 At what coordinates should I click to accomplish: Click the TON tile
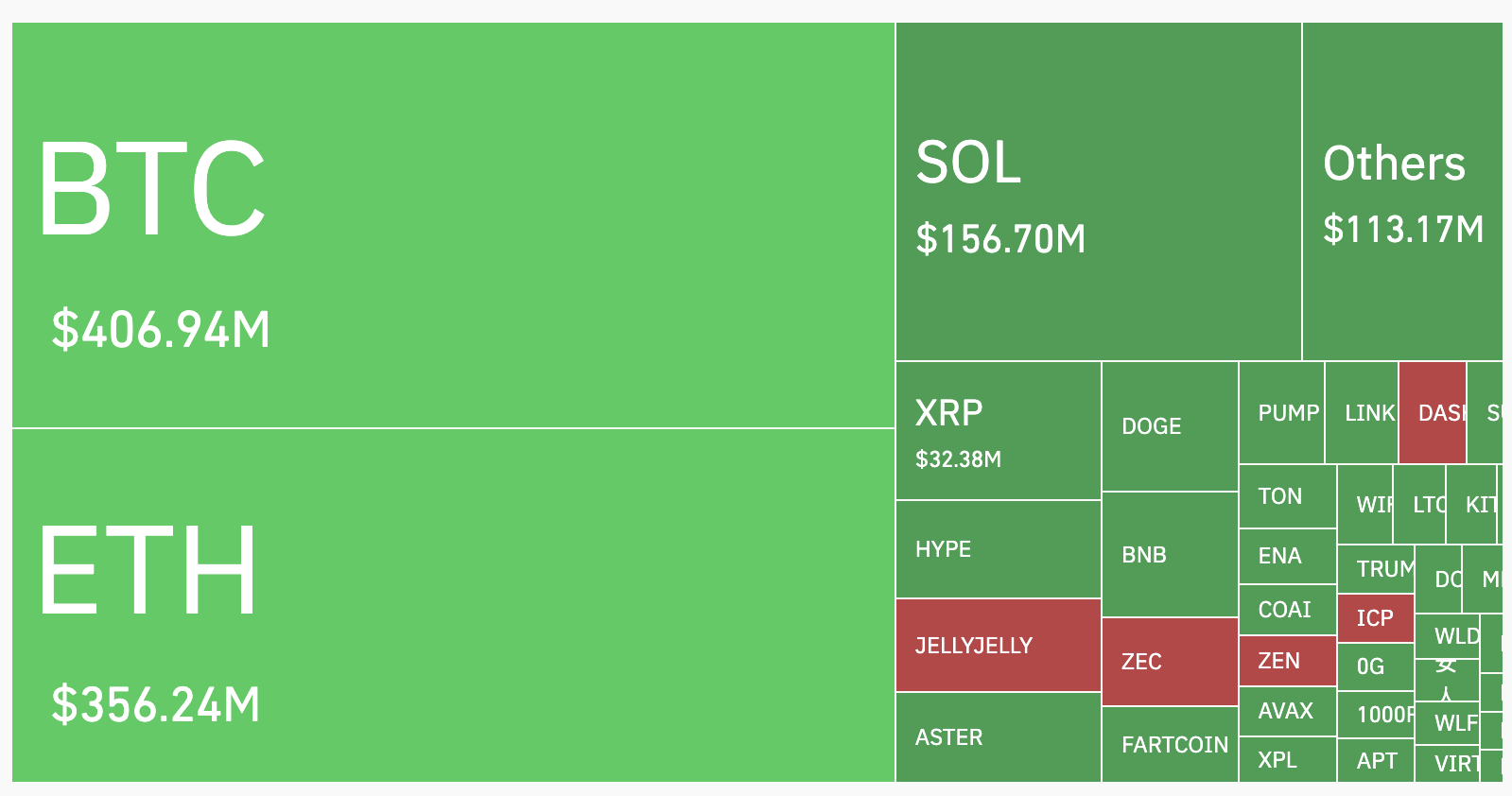(x=1287, y=496)
